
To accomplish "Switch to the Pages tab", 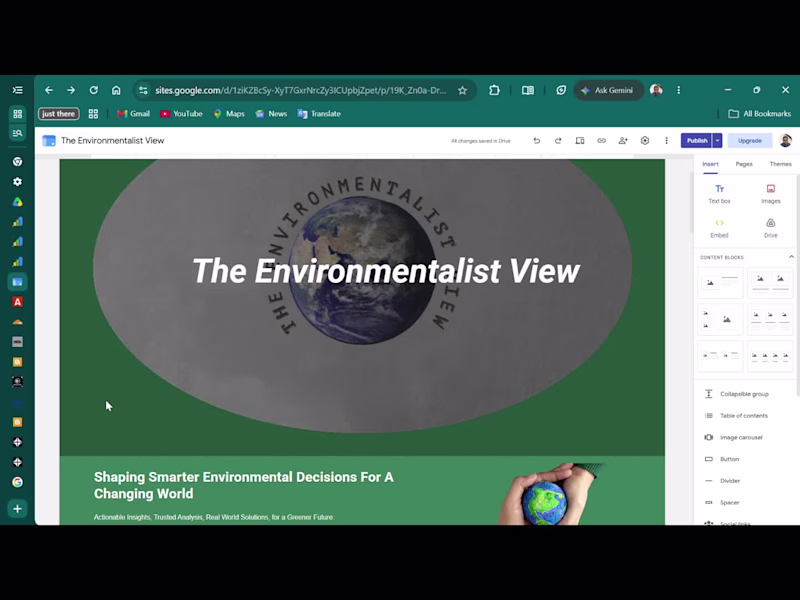I will [x=744, y=164].
